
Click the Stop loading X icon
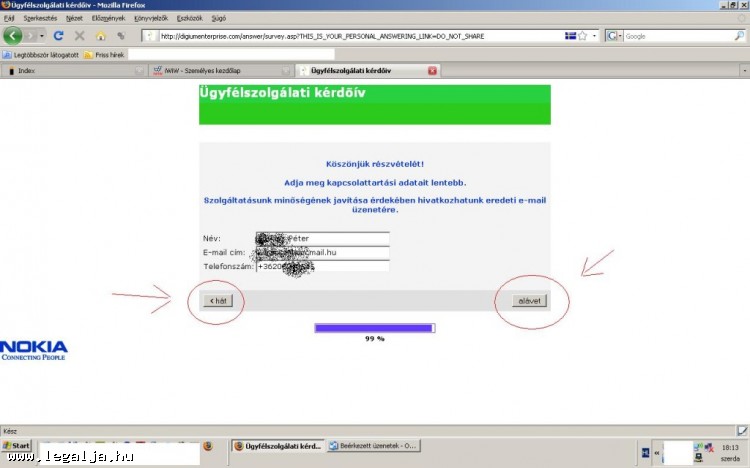tap(79, 35)
